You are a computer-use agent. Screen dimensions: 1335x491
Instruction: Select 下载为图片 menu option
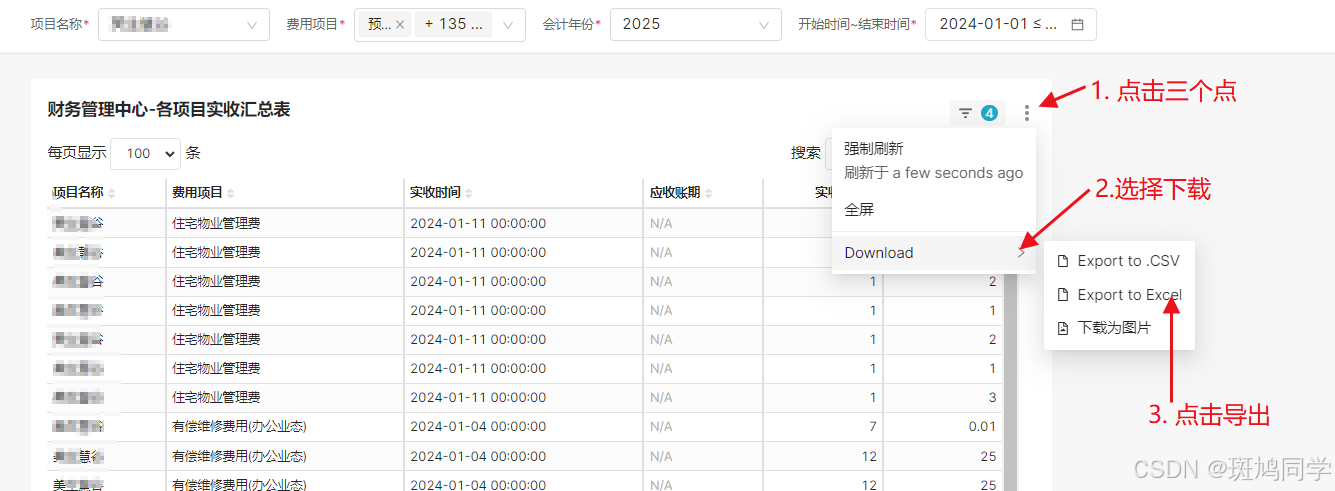[x=1119, y=328]
